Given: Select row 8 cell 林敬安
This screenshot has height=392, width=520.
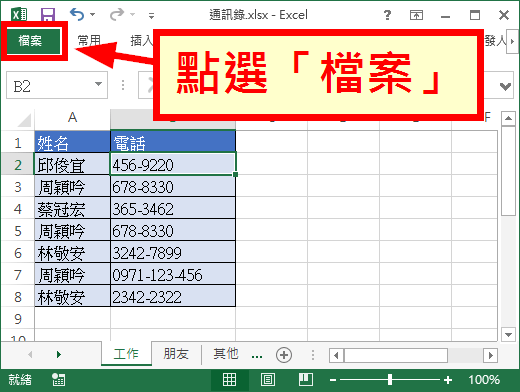Looking at the screenshot, I should coord(72,296).
